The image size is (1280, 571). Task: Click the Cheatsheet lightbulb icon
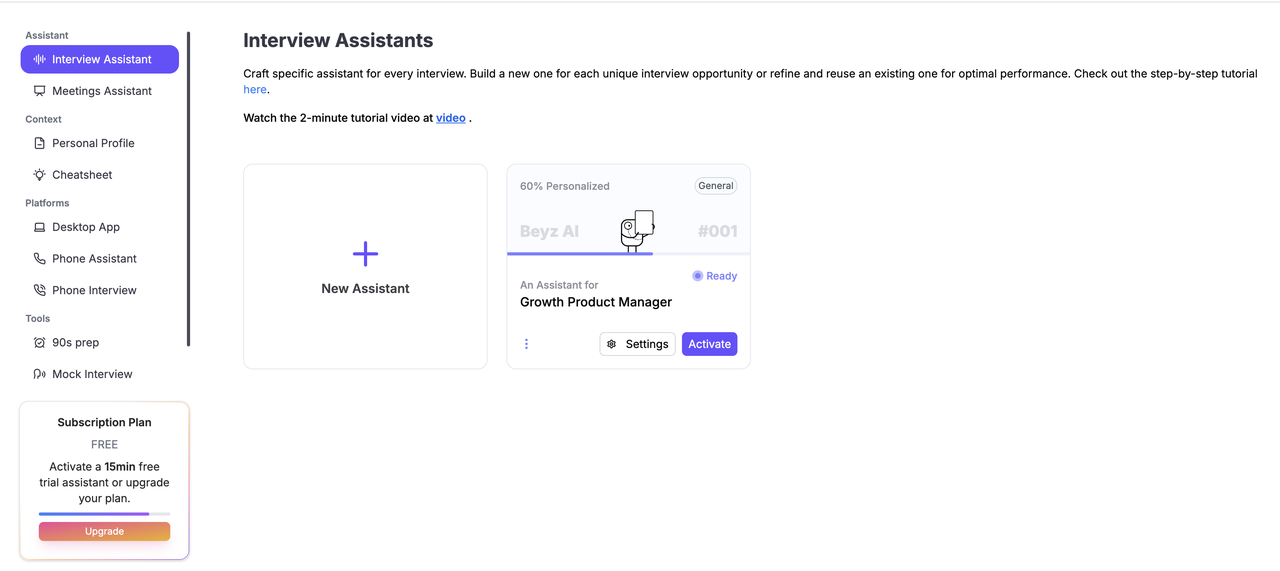click(x=40, y=175)
